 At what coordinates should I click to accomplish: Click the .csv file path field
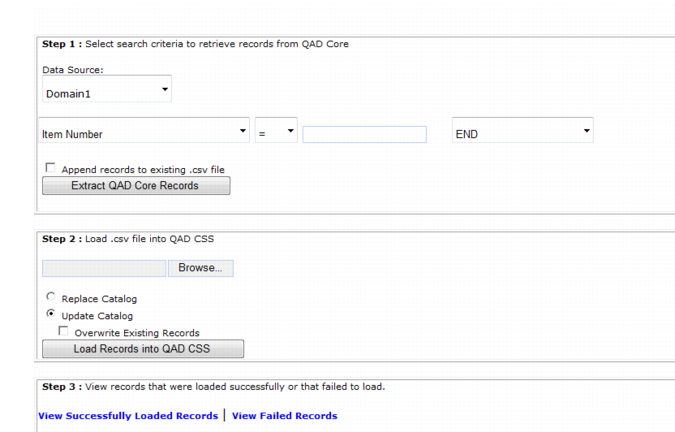coord(104,268)
